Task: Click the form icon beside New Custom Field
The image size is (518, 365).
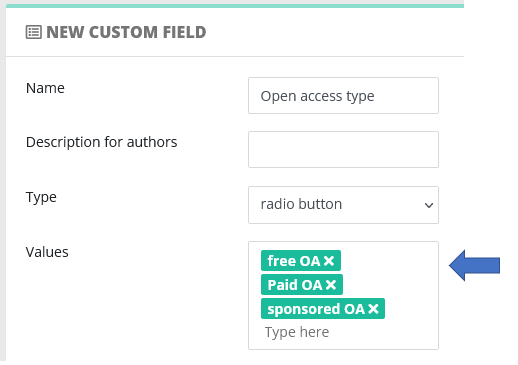Action: (34, 32)
